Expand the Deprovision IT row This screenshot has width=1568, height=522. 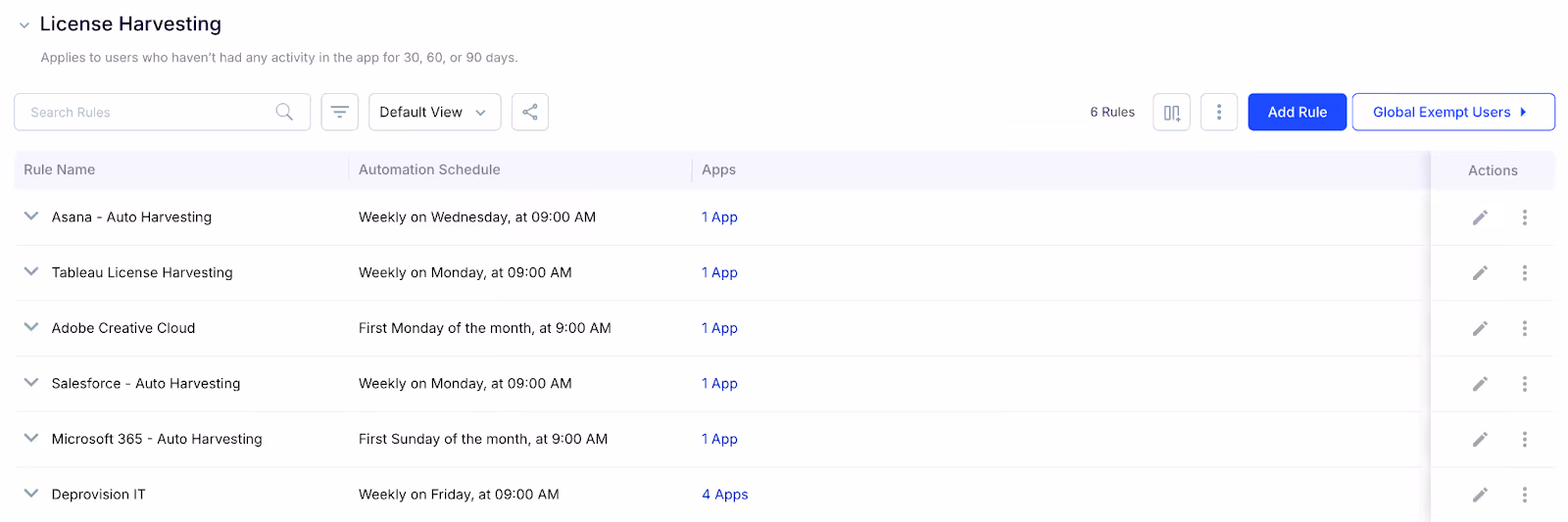pos(31,494)
